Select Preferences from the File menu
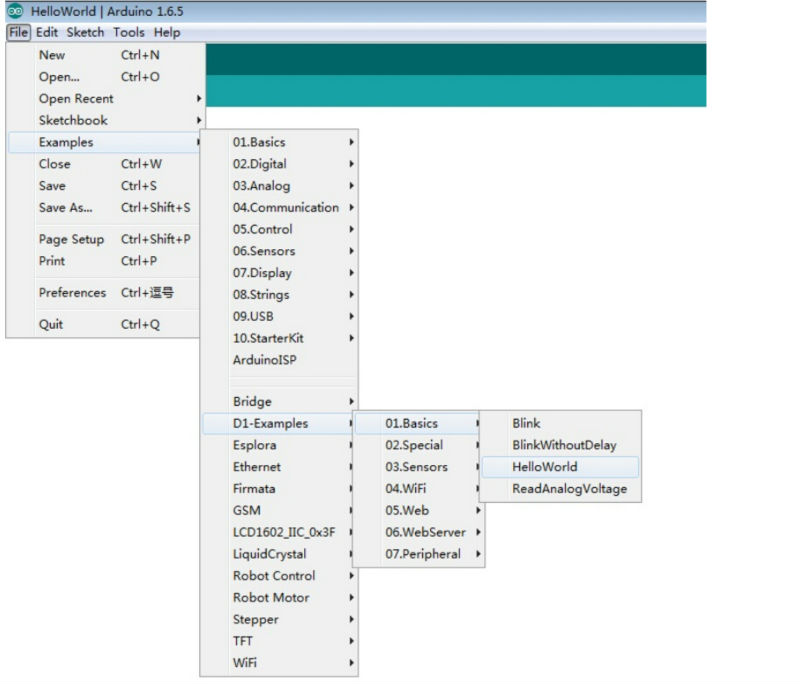The width and height of the screenshot is (800, 684). pyautogui.click(x=72, y=293)
